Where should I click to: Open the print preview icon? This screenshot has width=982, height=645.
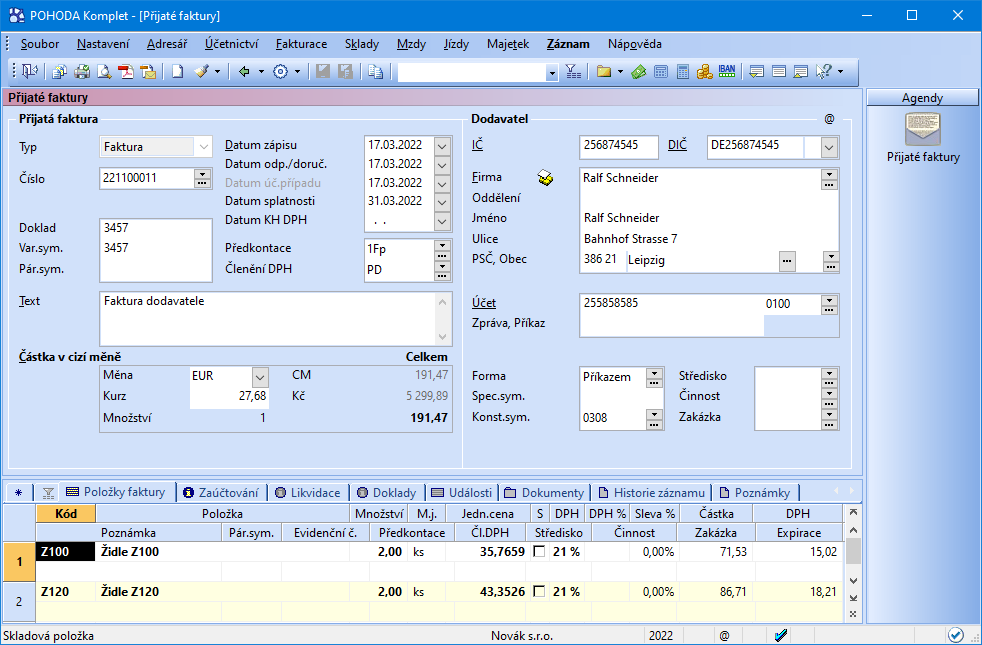click(104, 71)
